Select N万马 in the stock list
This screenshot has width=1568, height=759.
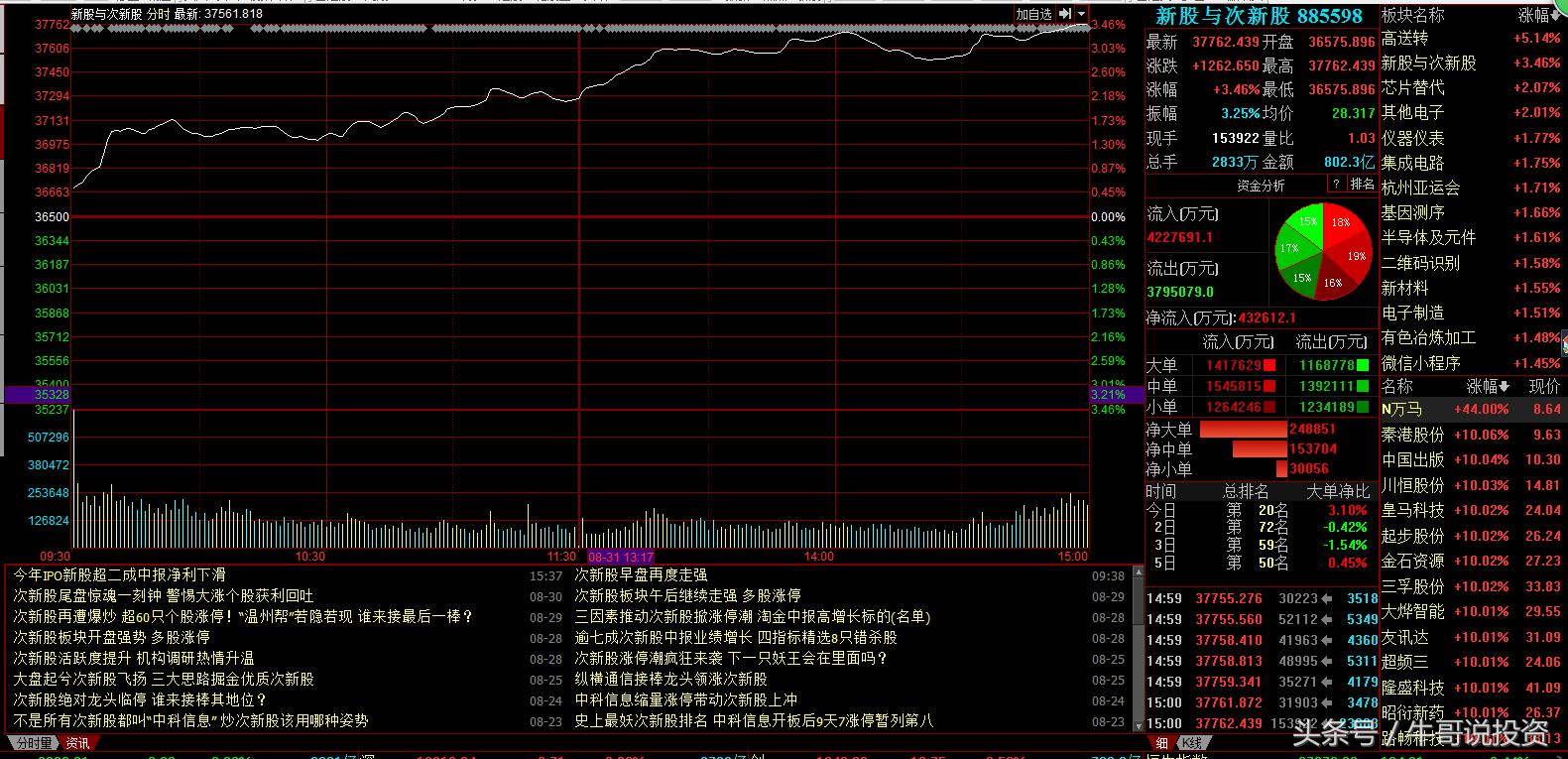[x=1402, y=409]
